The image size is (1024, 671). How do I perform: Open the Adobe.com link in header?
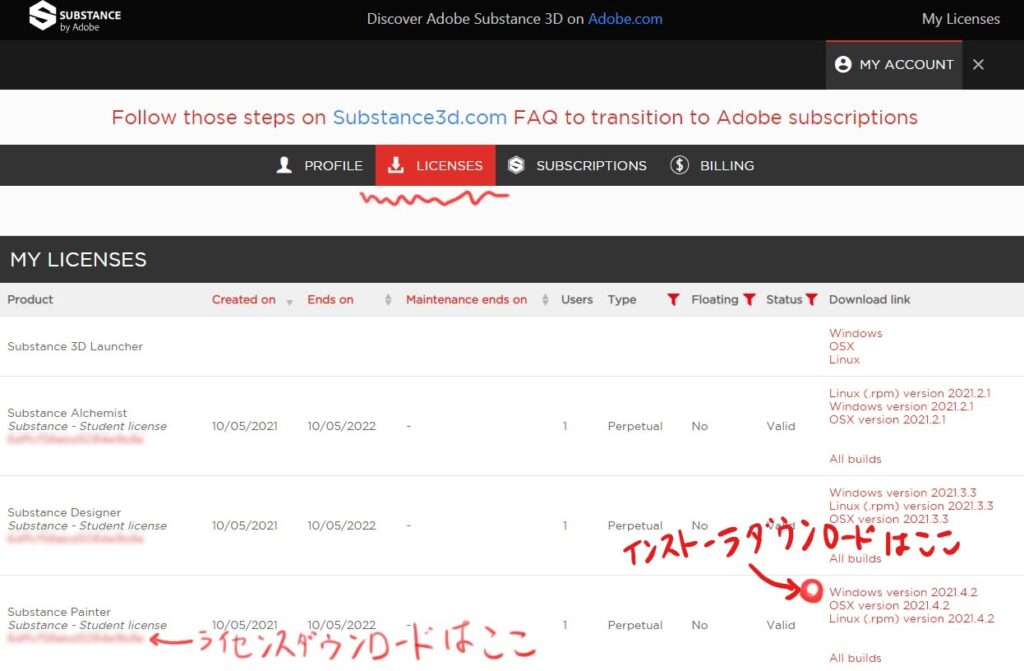tap(625, 19)
